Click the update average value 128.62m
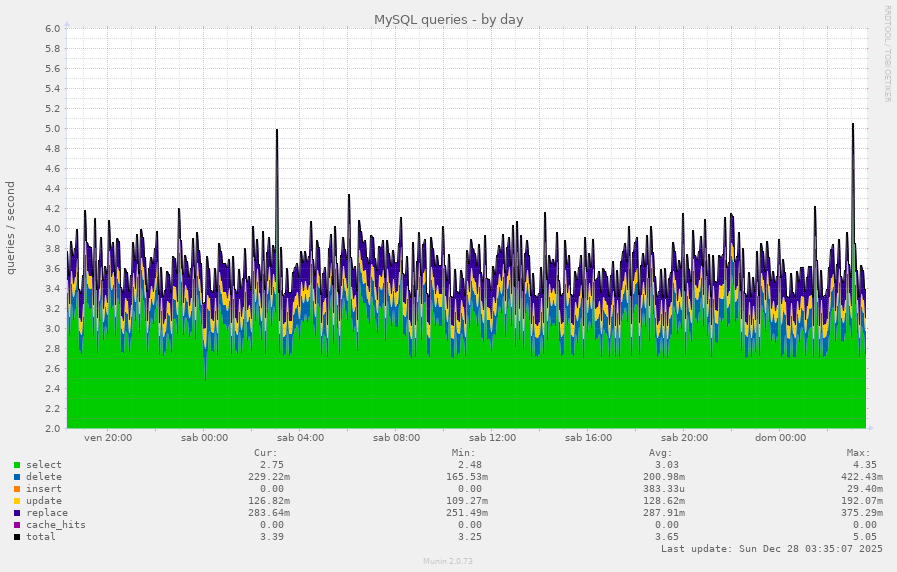Screen dimensions: 897x572 pyautogui.click(x=664, y=501)
